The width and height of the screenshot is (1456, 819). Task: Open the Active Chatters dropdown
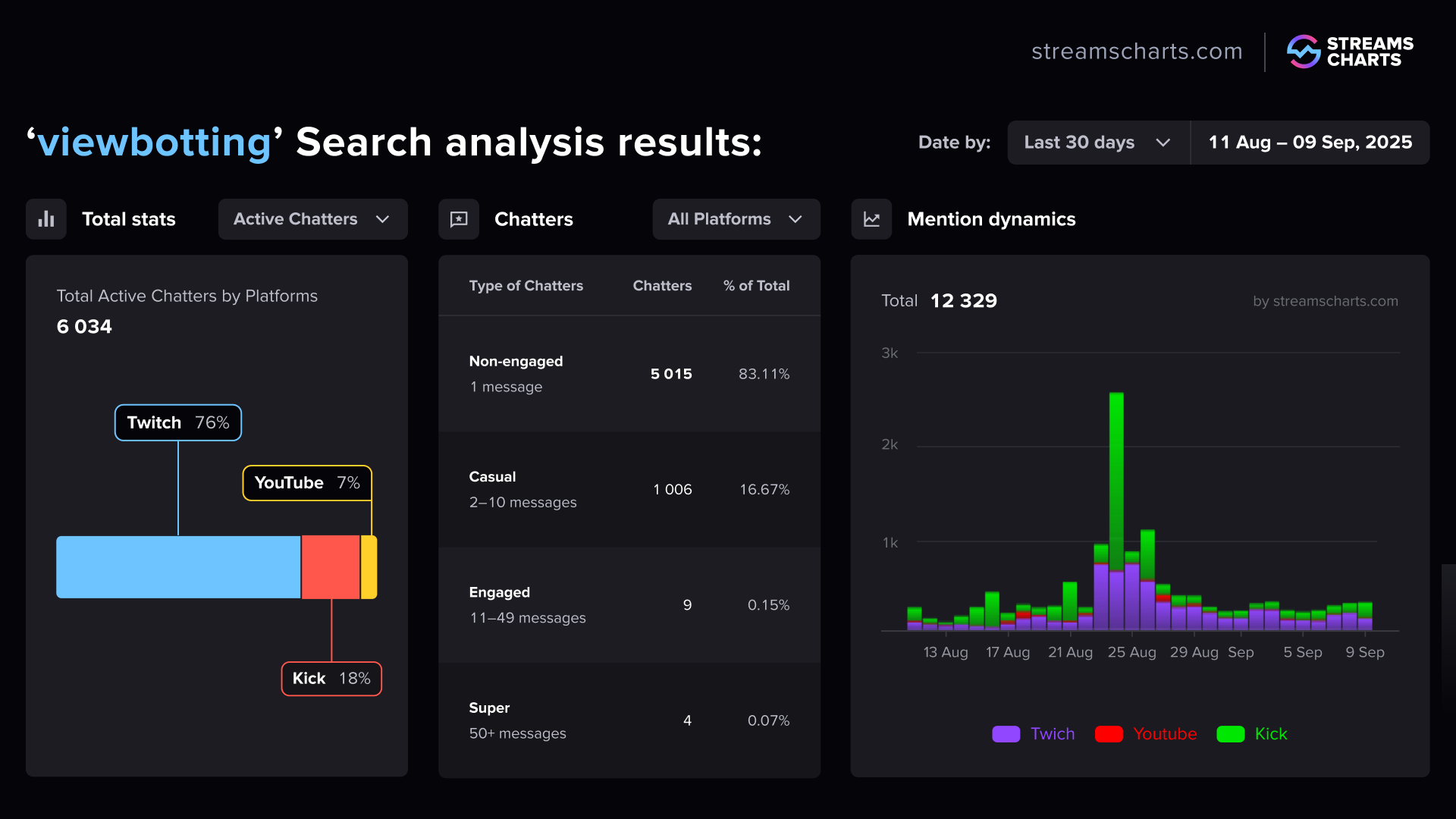[x=312, y=219]
